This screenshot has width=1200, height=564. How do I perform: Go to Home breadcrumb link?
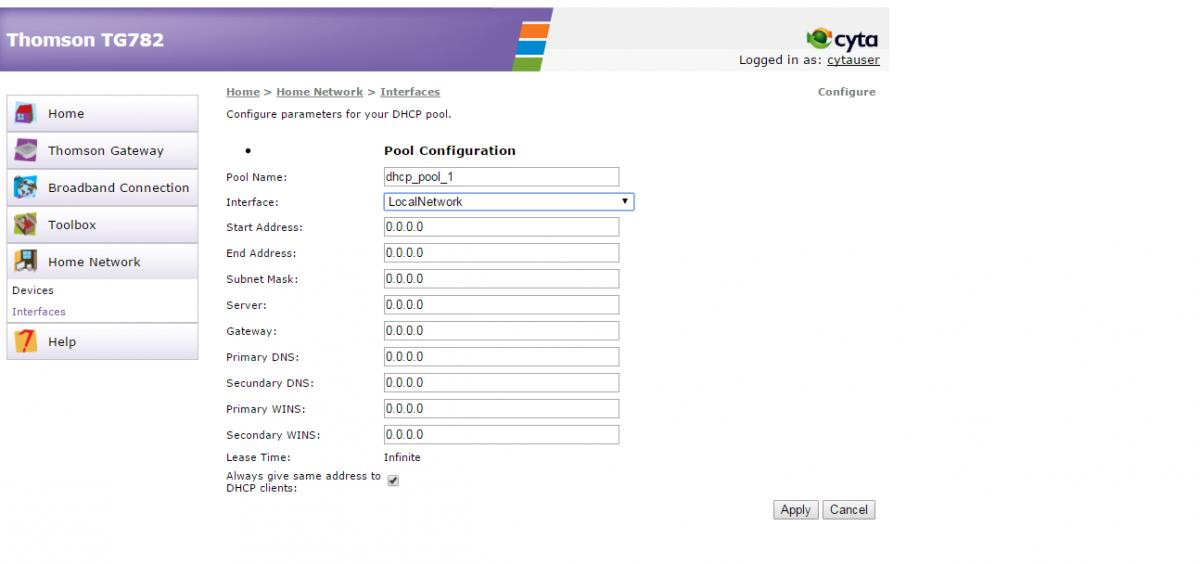click(x=243, y=92)
